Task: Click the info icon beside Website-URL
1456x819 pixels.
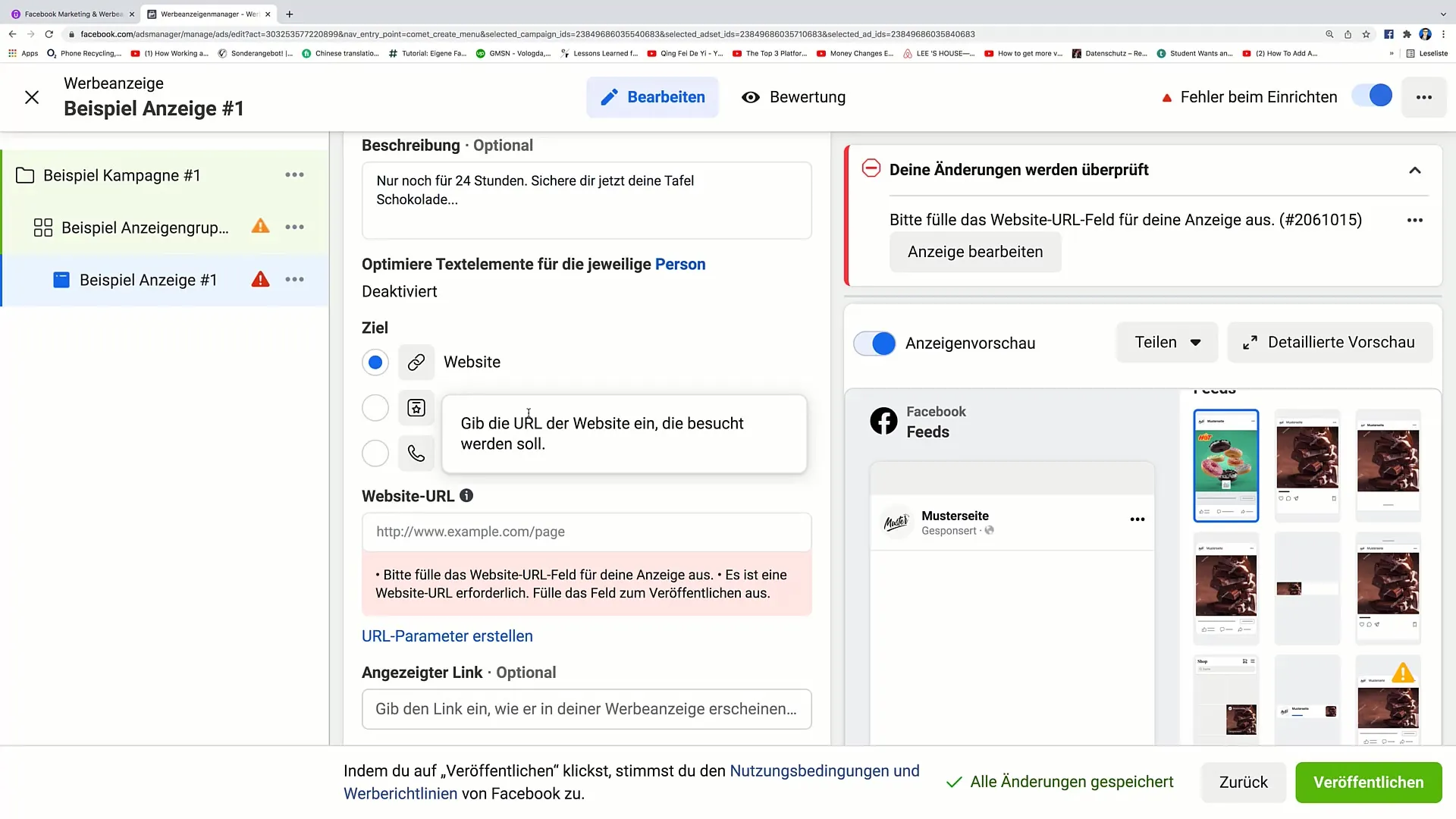Action: 466,495
